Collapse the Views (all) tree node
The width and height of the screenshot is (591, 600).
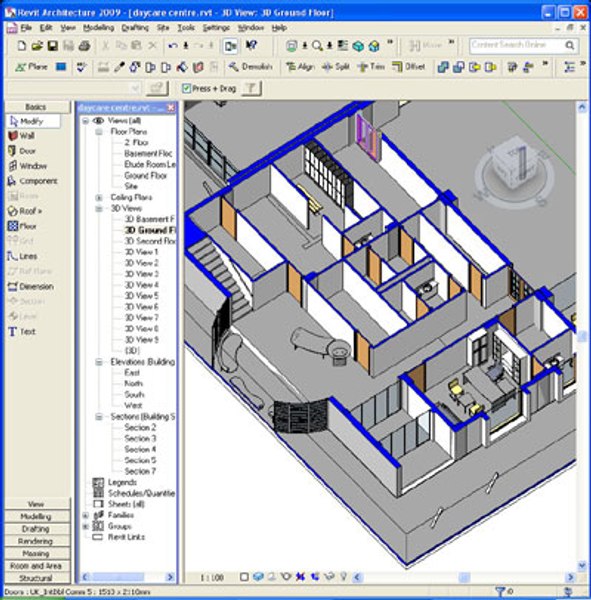(86, 121)
